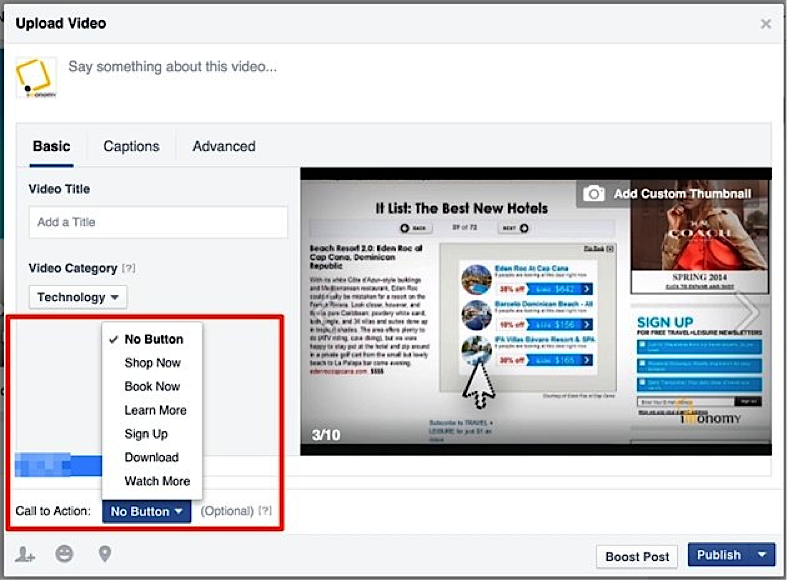Open the feeling/activity emoji icon
The image size is (787, 580).
coord(64,554)
